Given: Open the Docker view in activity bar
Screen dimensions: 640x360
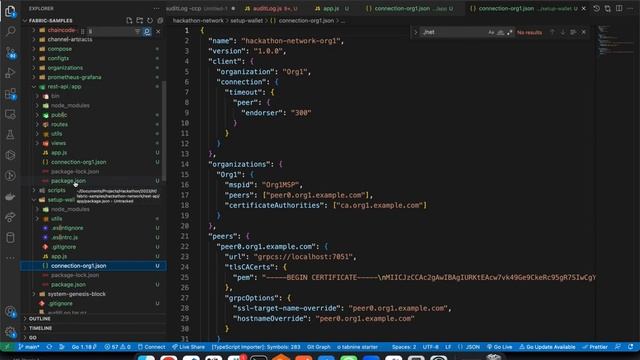Looking at the screenshot, I should pos(10,196).
